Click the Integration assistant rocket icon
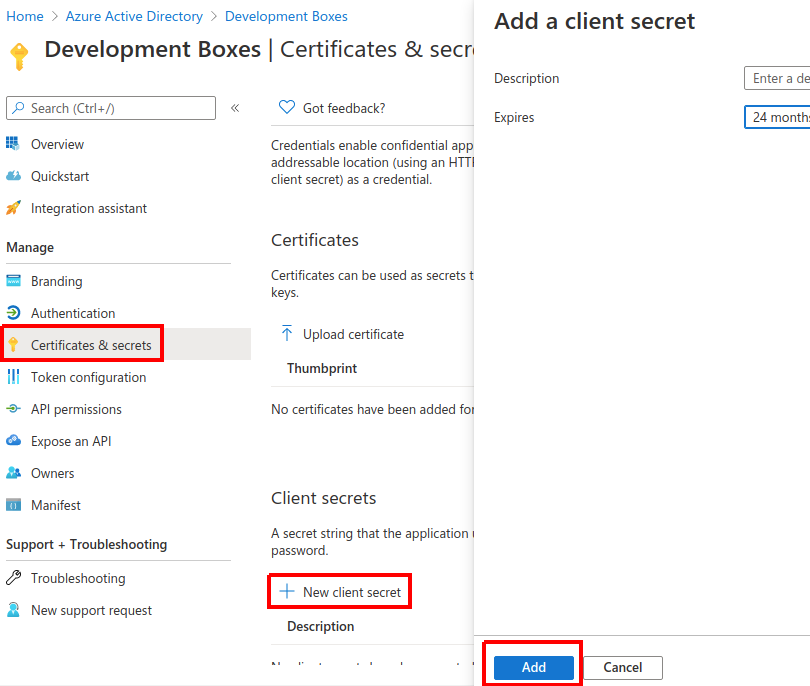Image resolution: width=810 pixels, height=686 pixels. [13, 208]
